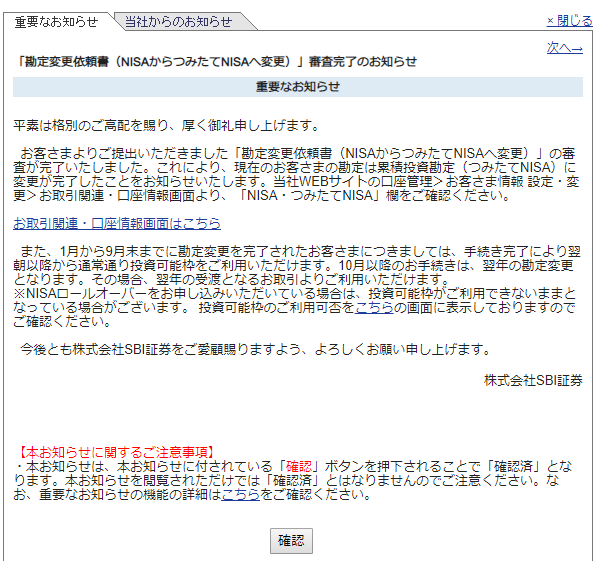
Task: Click the 株式会社SBI証券 signature text
Action: 533,380
